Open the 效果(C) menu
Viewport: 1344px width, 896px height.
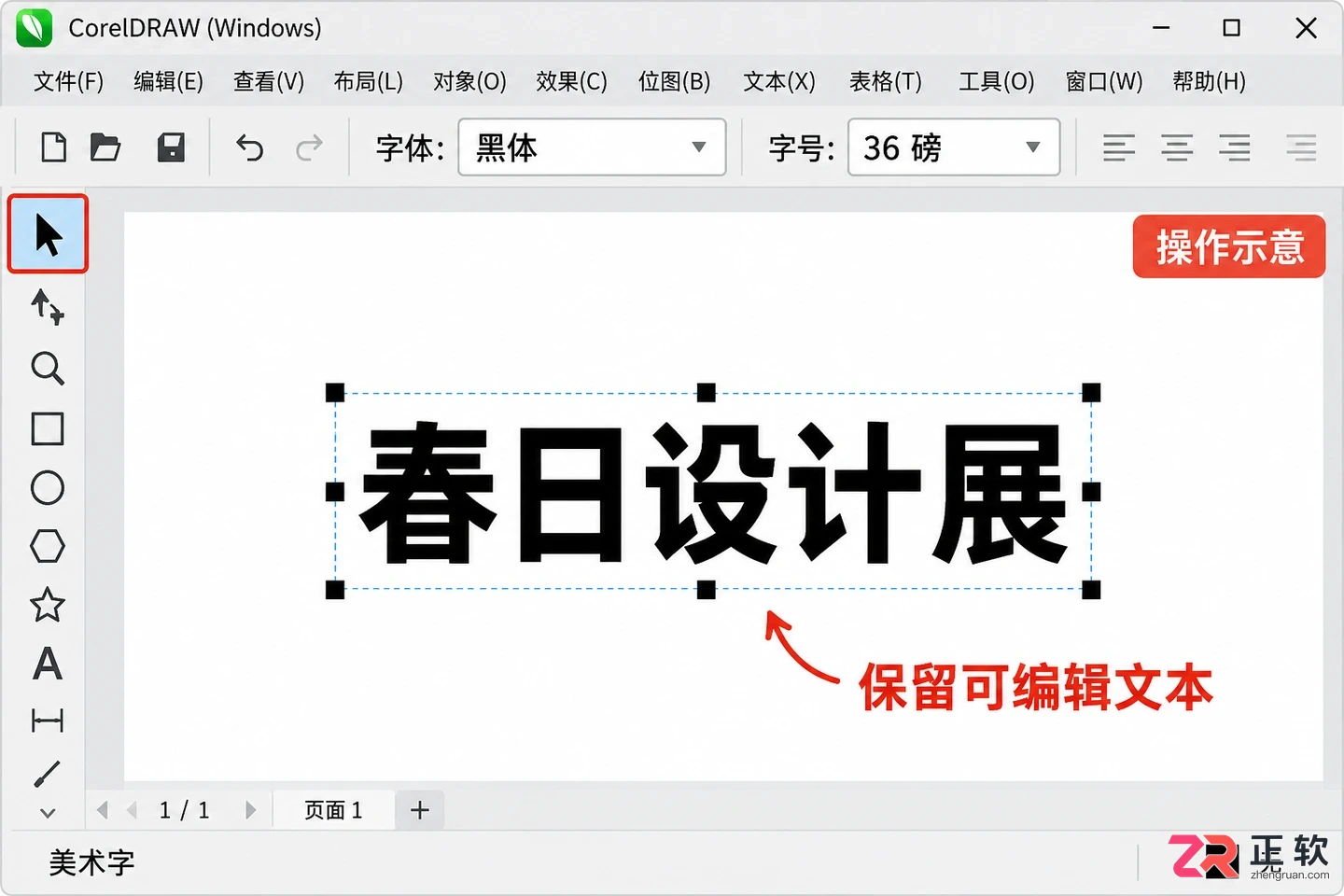(571, 81)
